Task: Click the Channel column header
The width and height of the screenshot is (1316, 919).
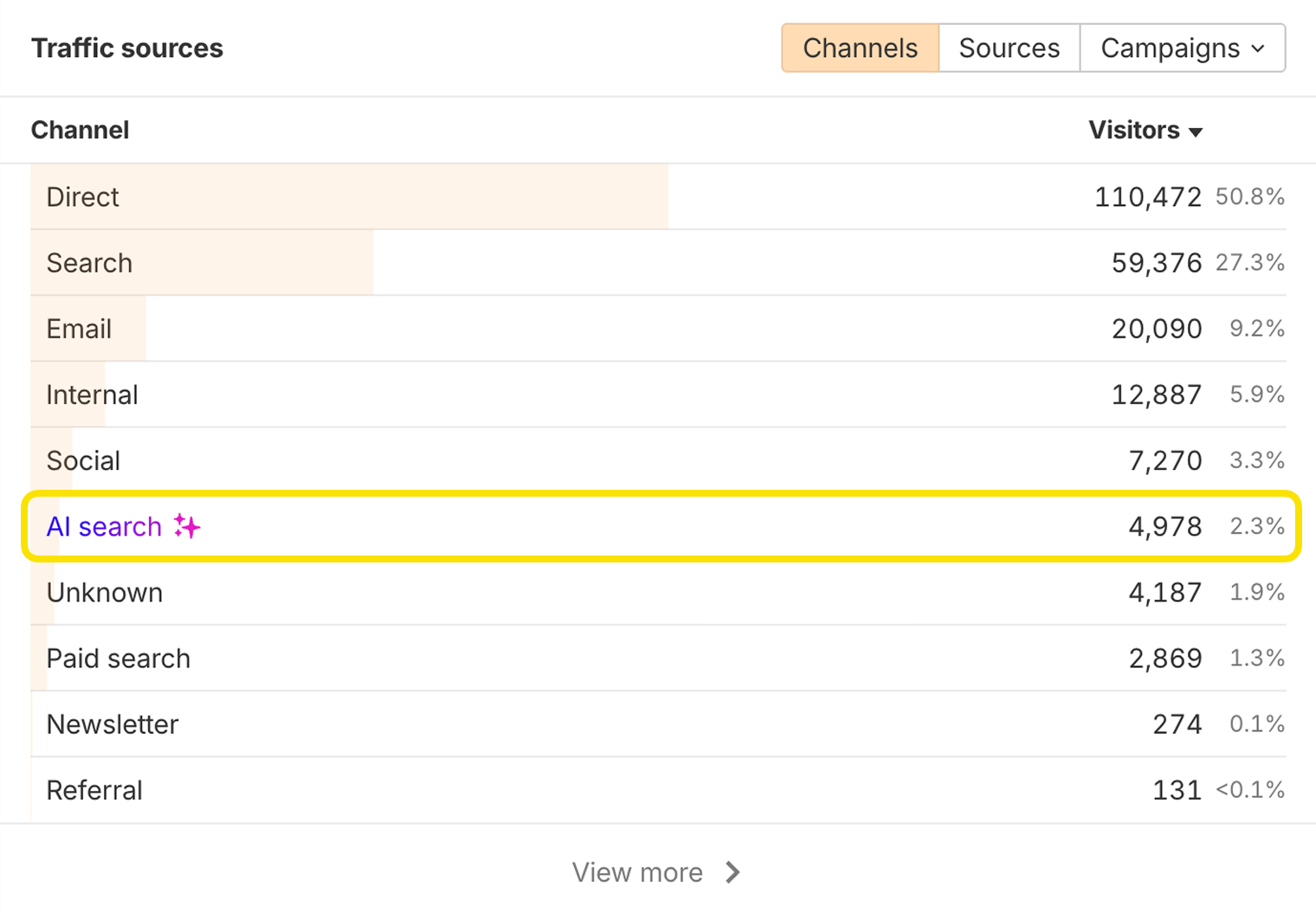Action: 80,131
